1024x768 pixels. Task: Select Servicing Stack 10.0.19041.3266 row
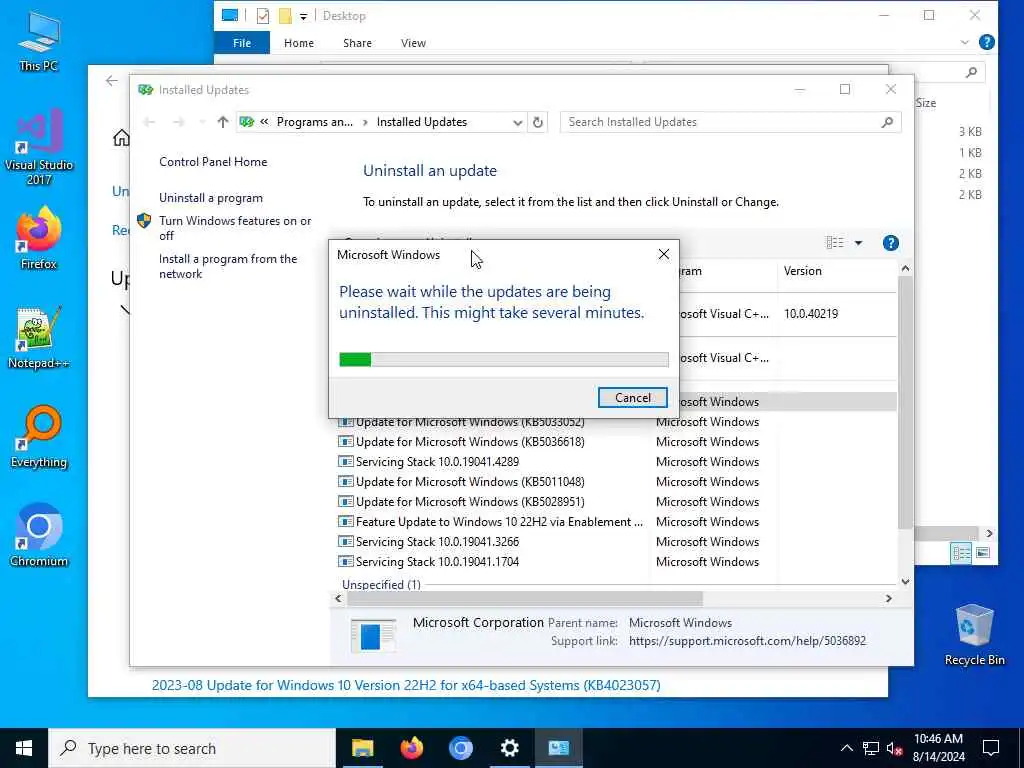click(x=616, y=542)
